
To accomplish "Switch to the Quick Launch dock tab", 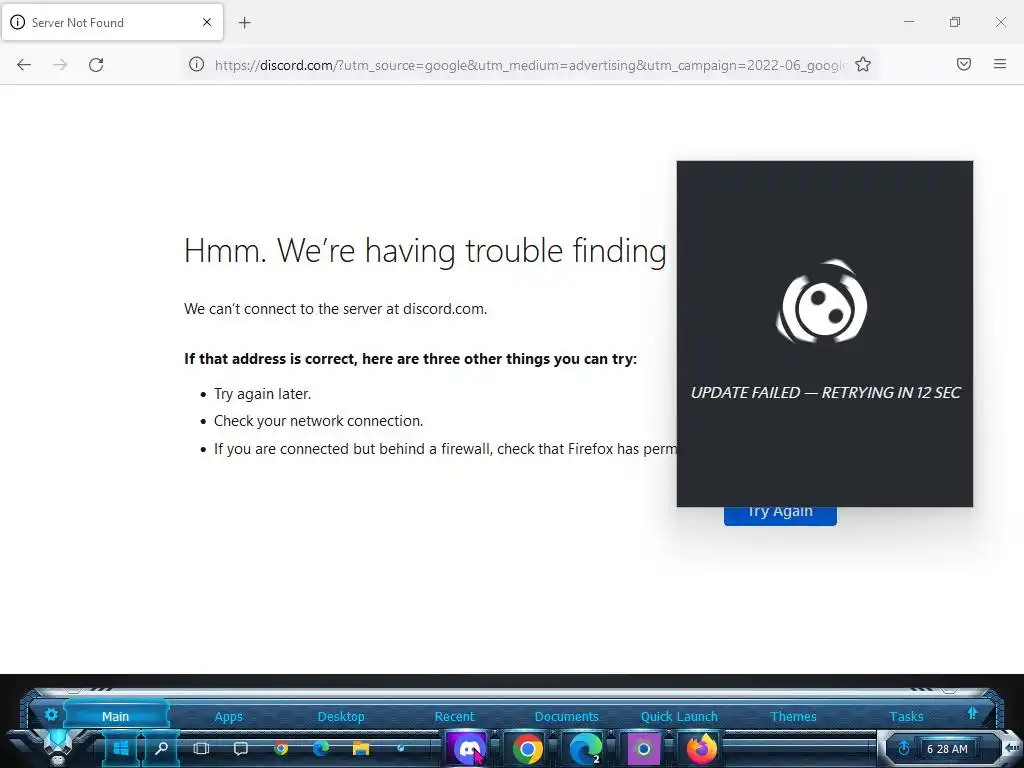I will click(679, 716).
